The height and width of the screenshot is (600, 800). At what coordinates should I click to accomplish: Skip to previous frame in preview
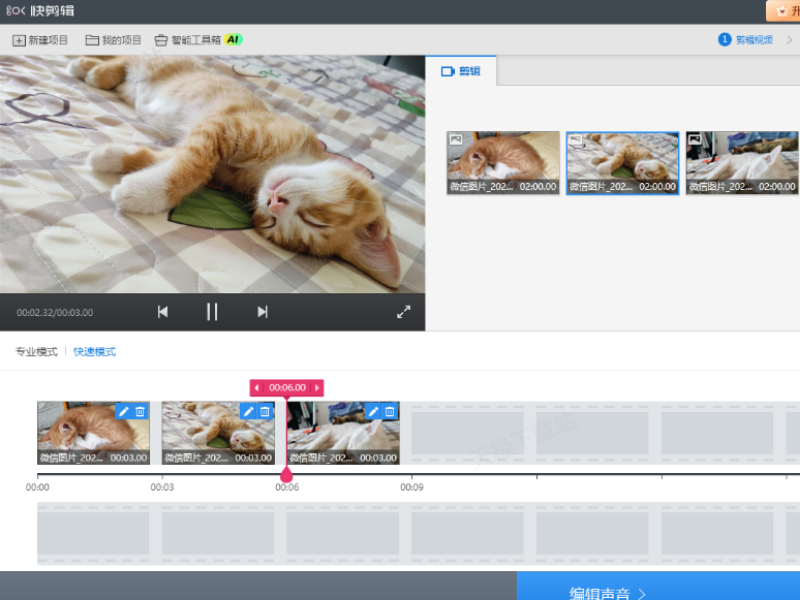pos(163,312)
